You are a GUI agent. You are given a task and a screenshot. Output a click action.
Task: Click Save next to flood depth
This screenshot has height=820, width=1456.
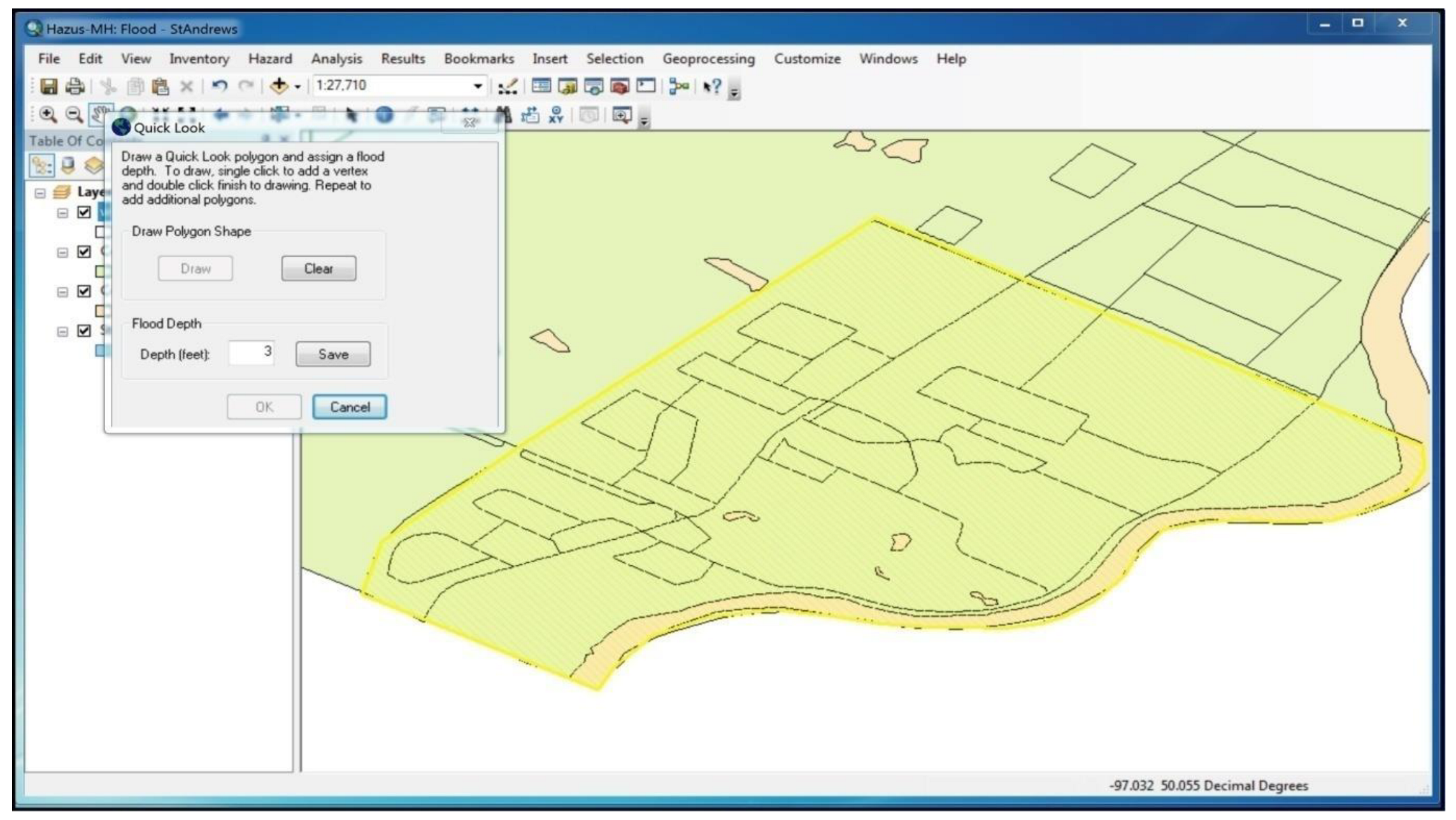click(x=332, y=355)
